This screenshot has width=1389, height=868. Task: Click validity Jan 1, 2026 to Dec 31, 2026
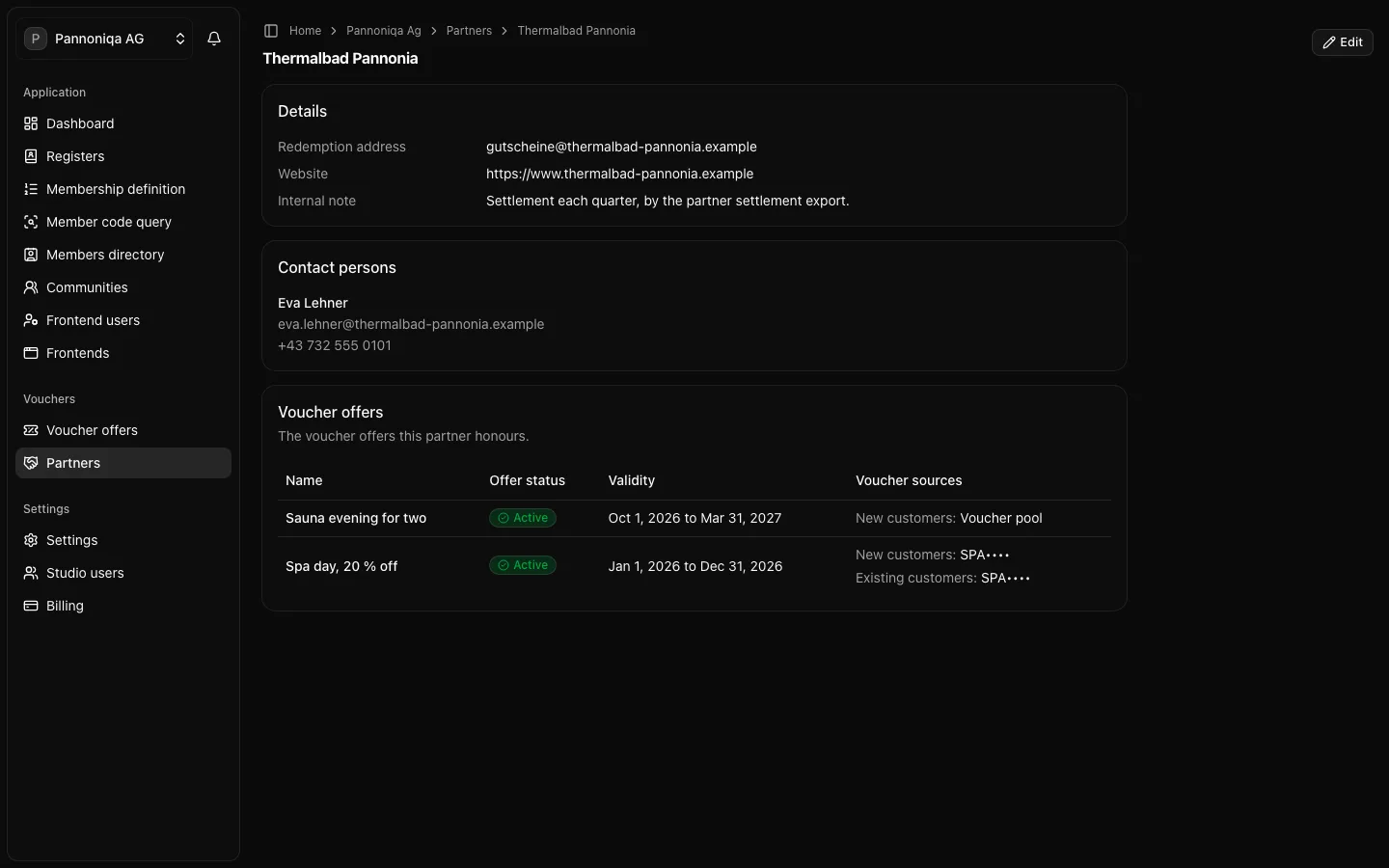(x=695, y=566)
